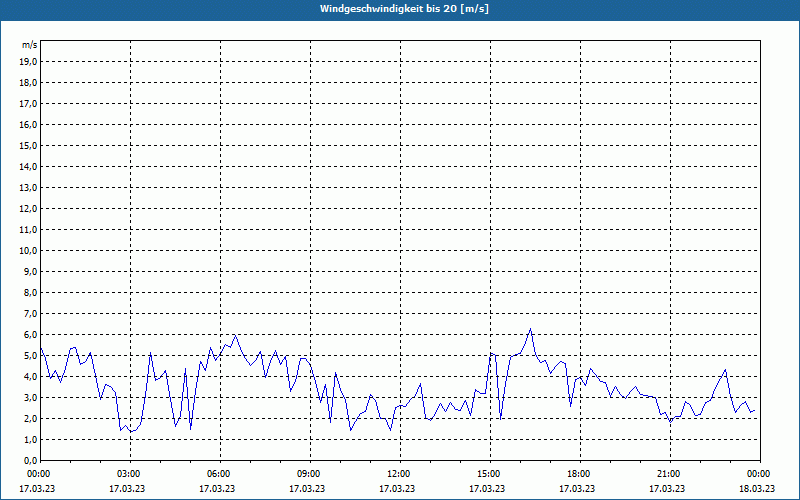Click the '10,0' y-axis label
The height and width of the screenshot is (500, 800).
28,251
